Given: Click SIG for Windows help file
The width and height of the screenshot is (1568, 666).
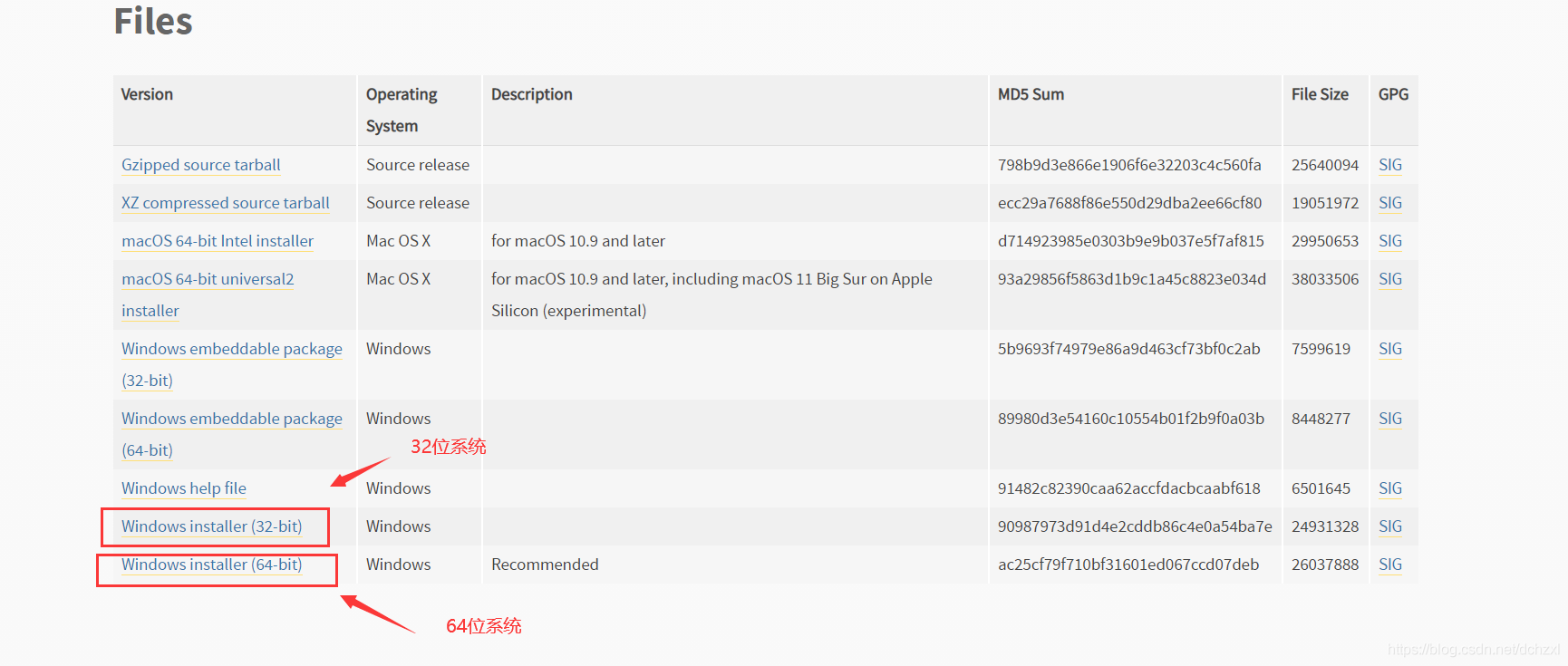Looking at the screenshot, I should [x=1389, y=488].
